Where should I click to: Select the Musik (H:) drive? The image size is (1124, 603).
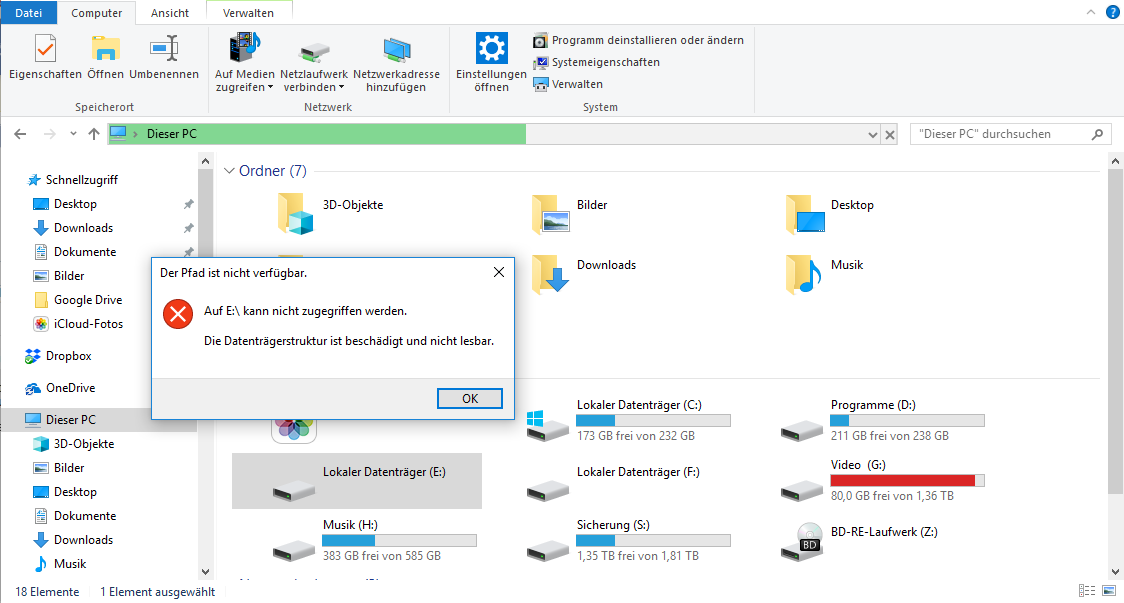(x=374, y=541)
